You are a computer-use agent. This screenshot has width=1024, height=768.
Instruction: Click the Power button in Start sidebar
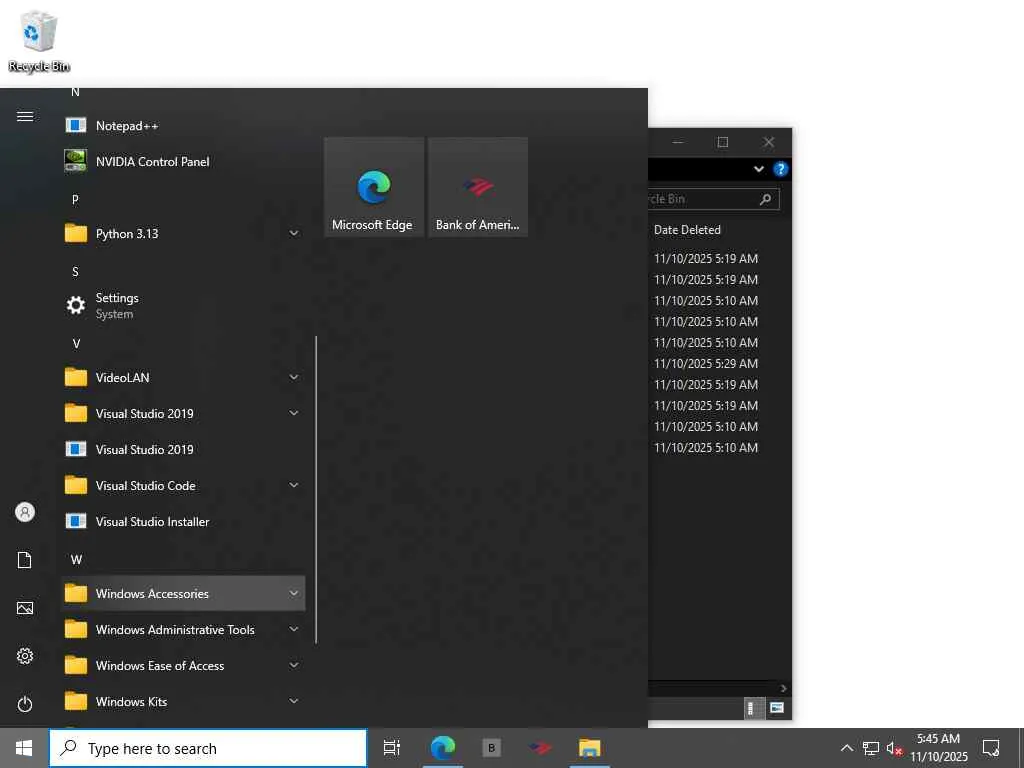pyautogui.click(x=25, y=704)
